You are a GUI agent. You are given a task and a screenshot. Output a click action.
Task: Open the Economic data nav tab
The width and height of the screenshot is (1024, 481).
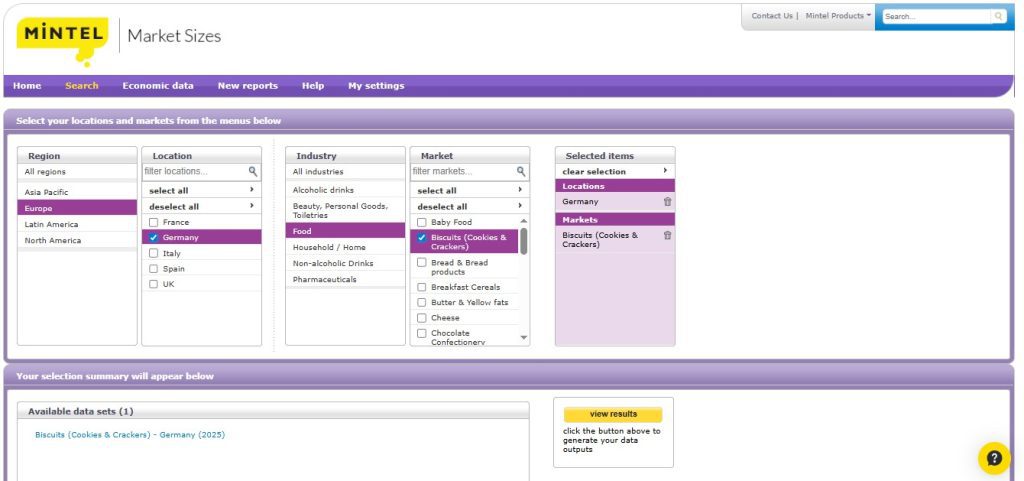coord(158,85)
